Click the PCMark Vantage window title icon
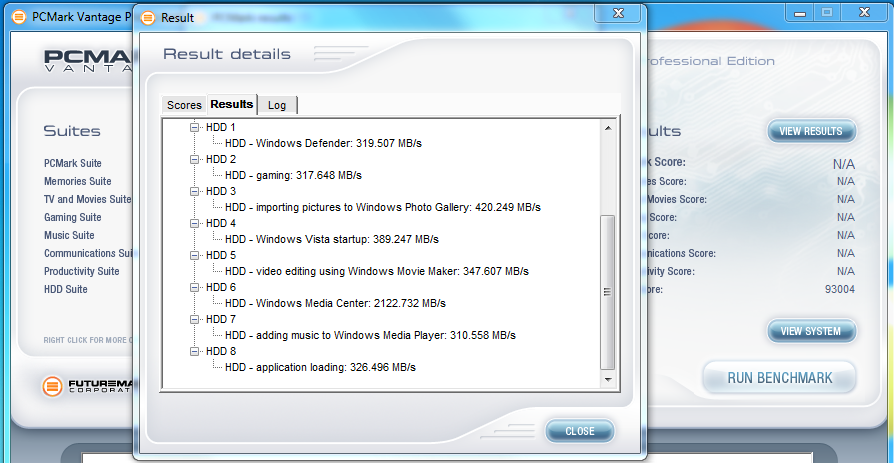This screenshot has width=894, height=463. 19,17
